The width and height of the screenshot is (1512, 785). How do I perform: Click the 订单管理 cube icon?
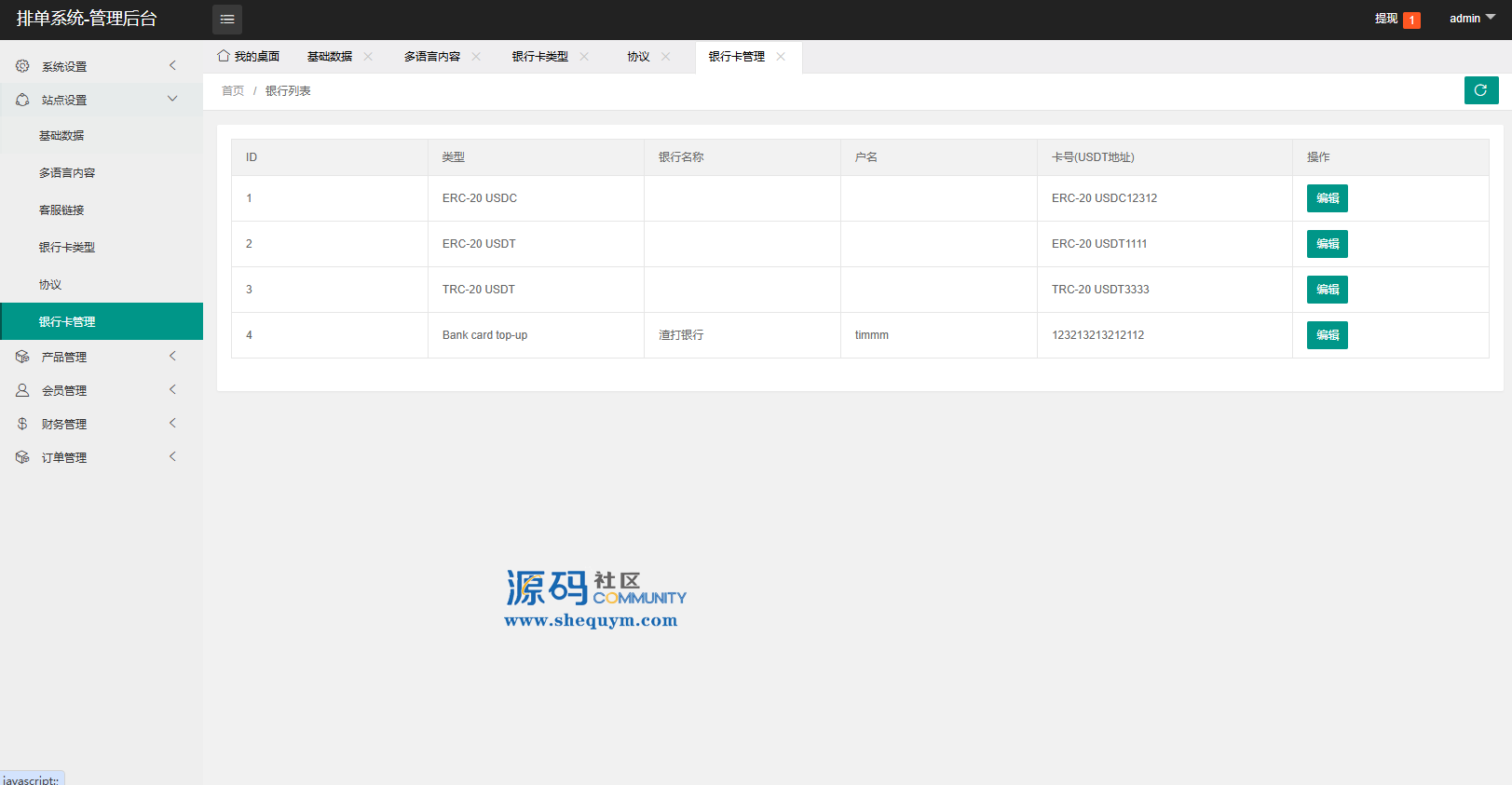pyautogui.click(x=22, y=457)
